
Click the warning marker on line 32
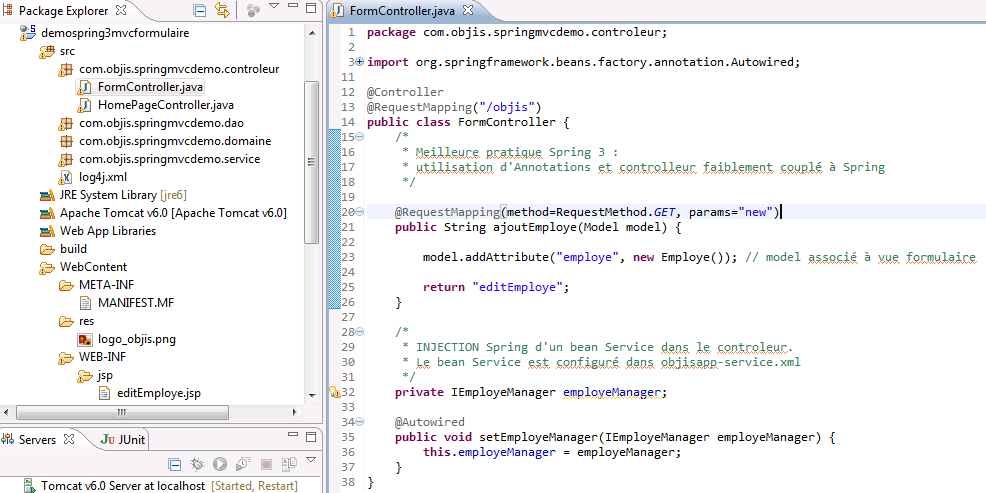[335, 392]
